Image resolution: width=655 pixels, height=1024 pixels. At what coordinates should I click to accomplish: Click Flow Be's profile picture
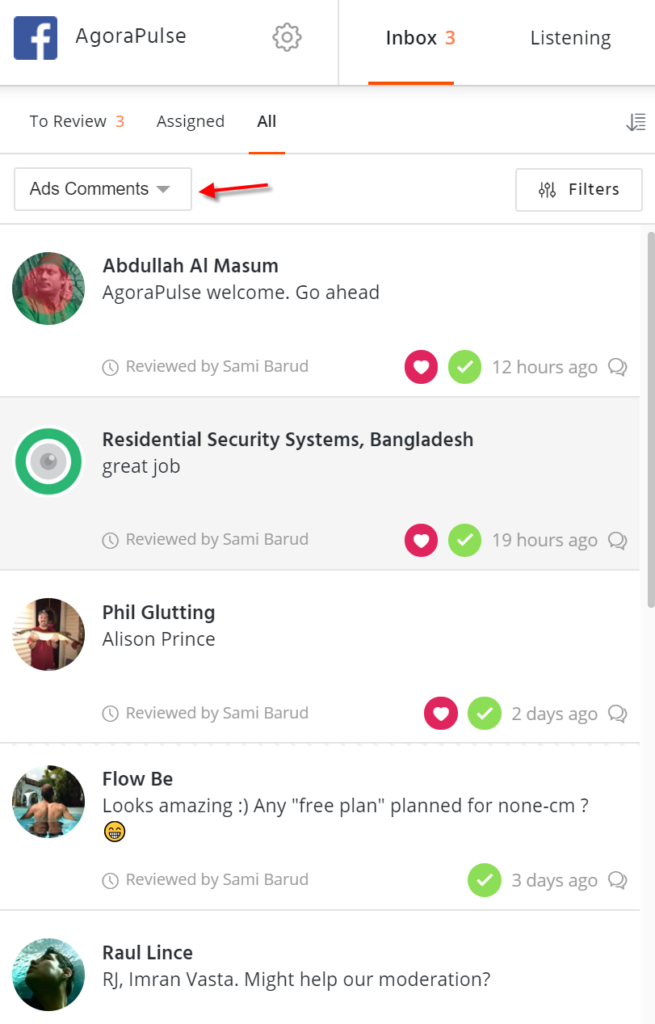(48, 802)
